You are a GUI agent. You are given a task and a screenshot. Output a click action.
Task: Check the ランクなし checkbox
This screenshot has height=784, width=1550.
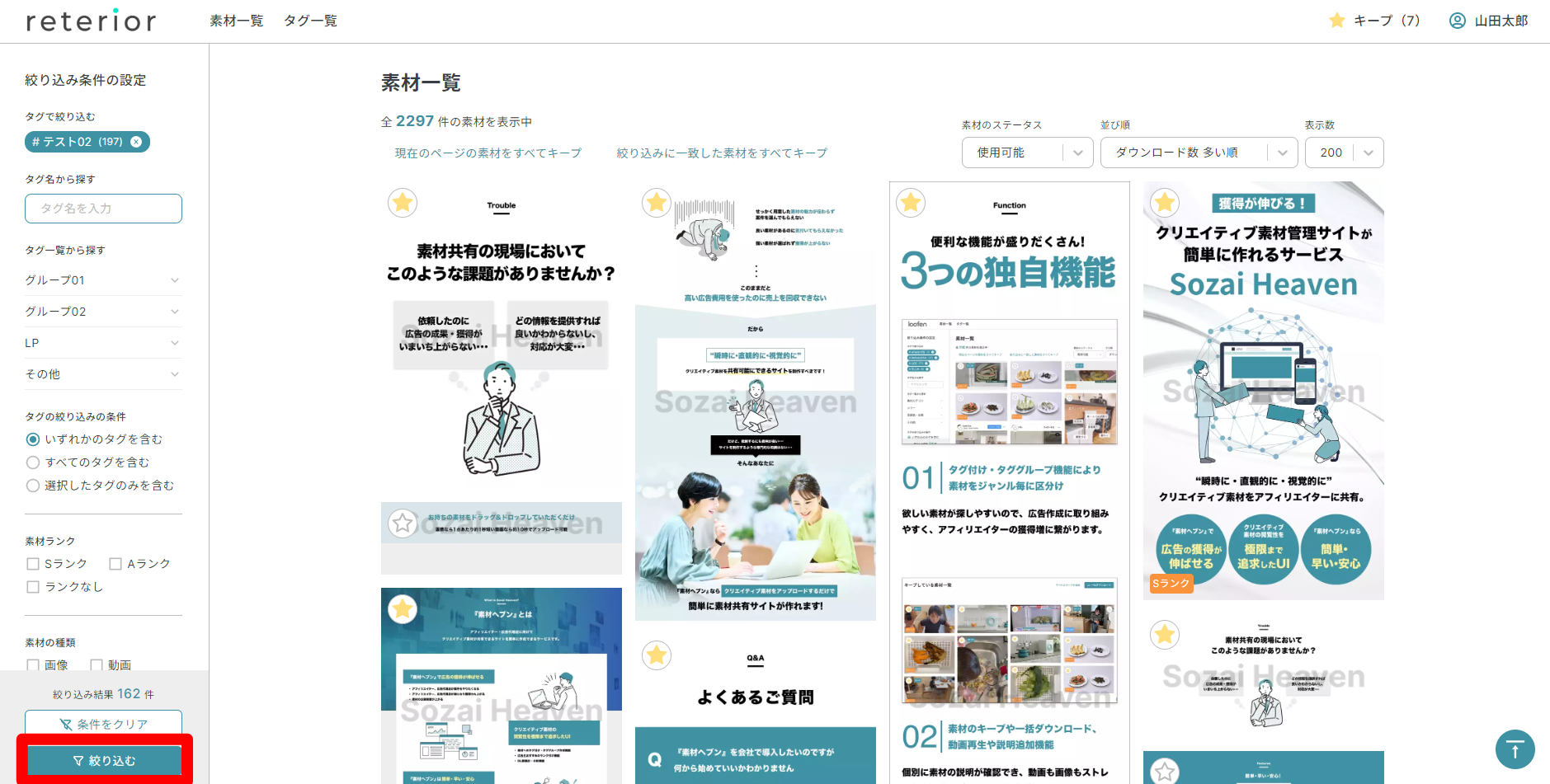pos(33,587)
